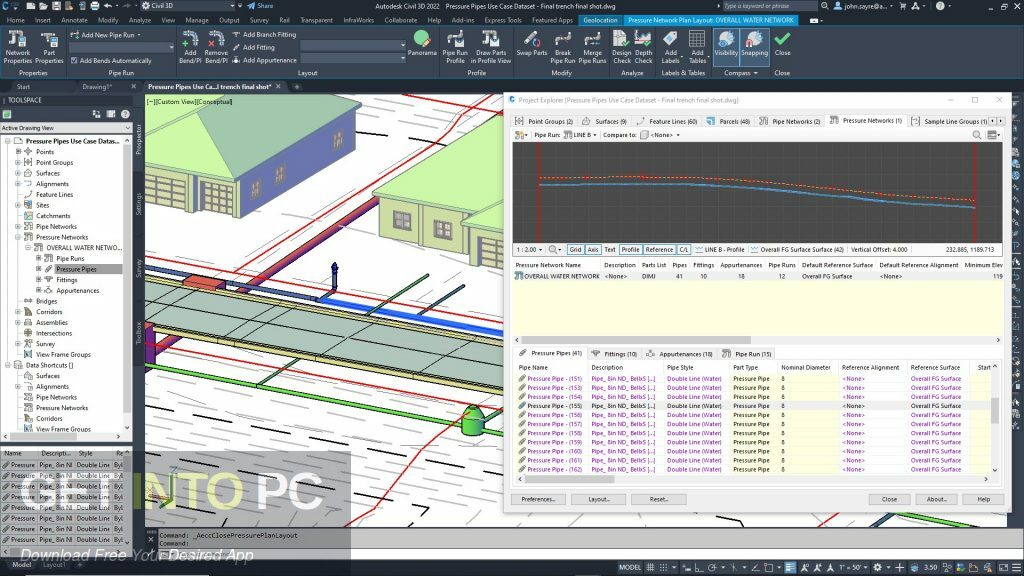Collapse the Pressure Networks tree node
This screenshot has width=1024, height=576.
click(x=18, y=237)
